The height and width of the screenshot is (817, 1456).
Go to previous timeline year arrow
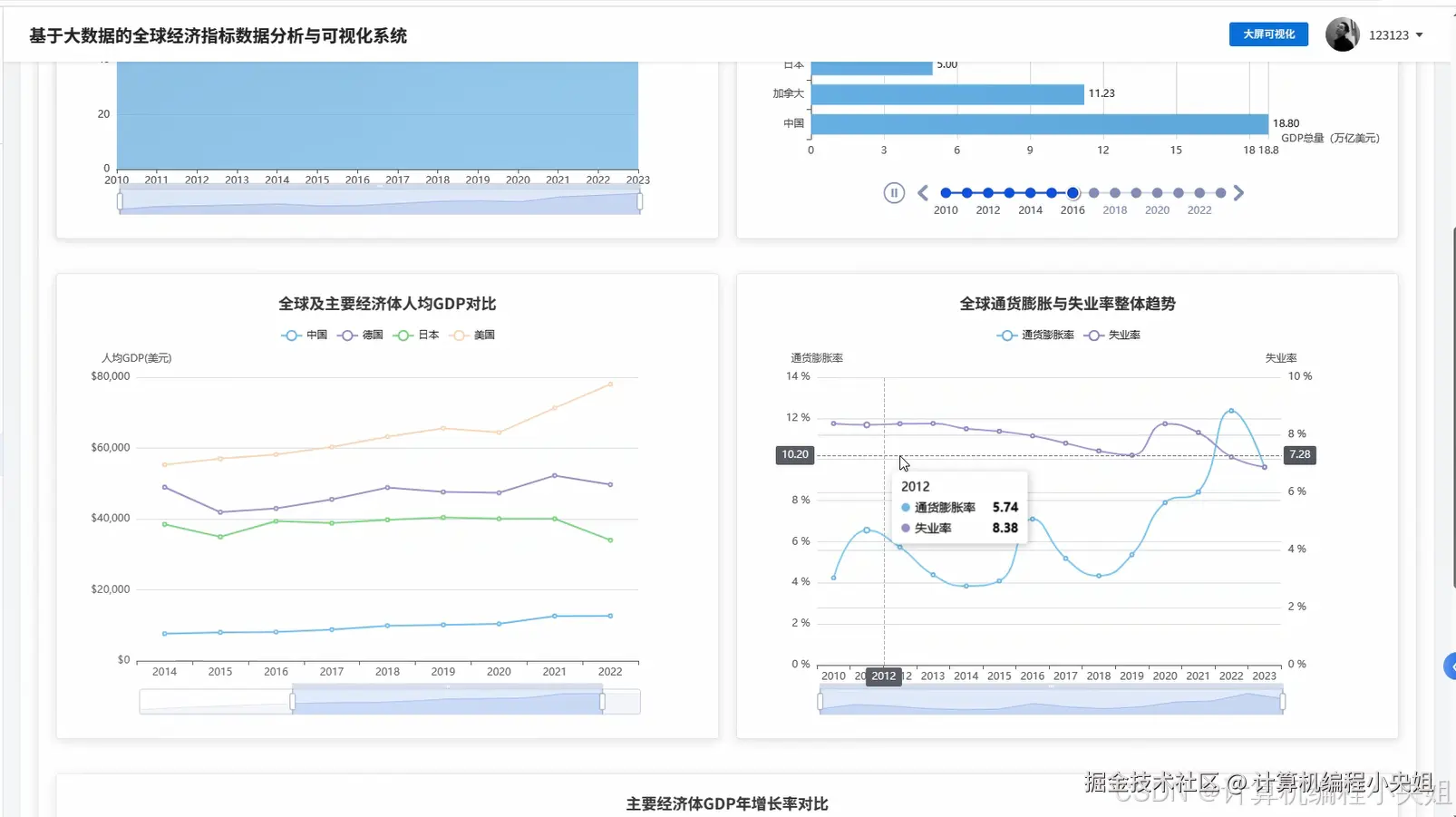point(923,193)
